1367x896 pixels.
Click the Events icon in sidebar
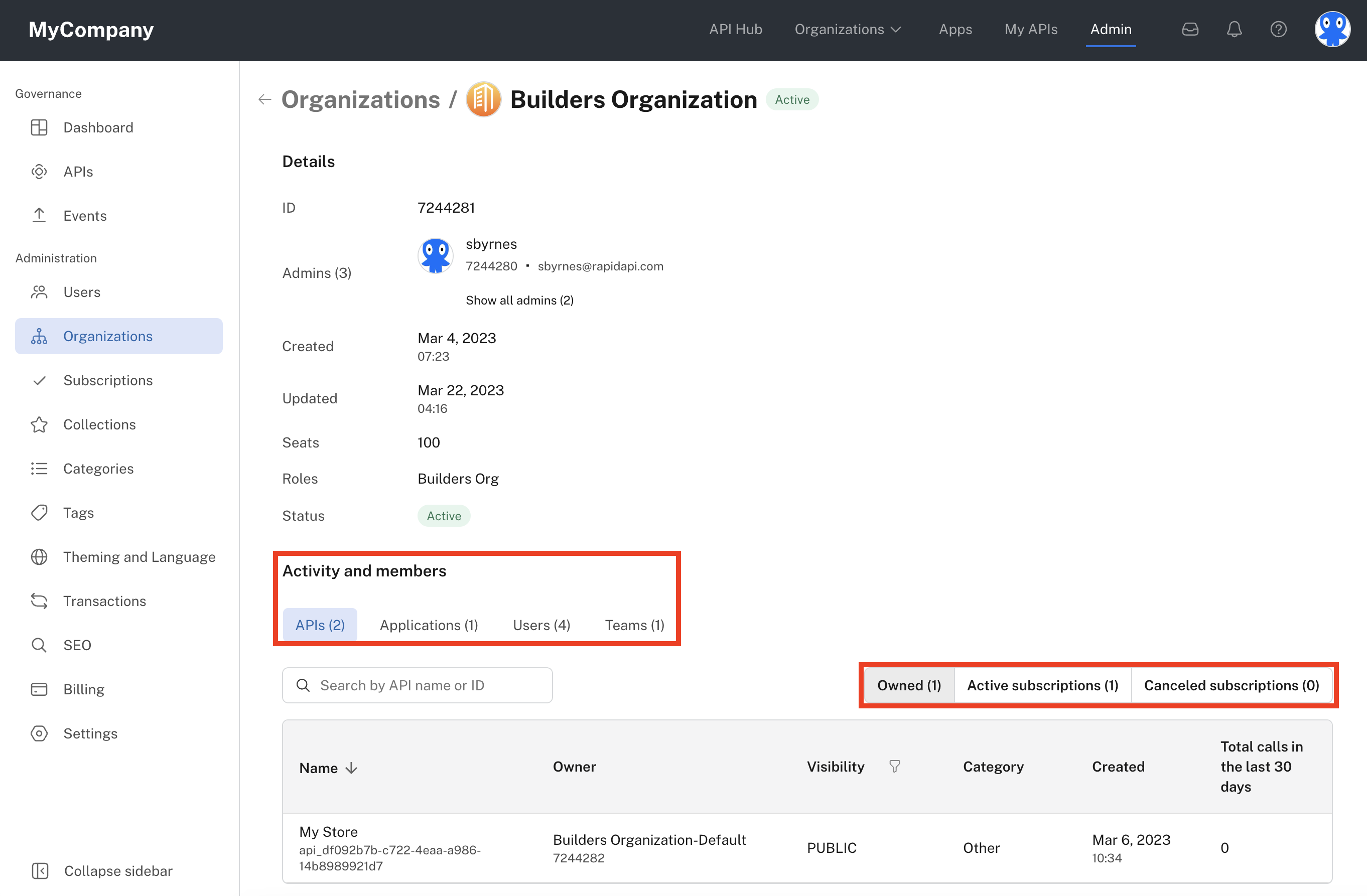pyautogui.click(x=39, y=215)
